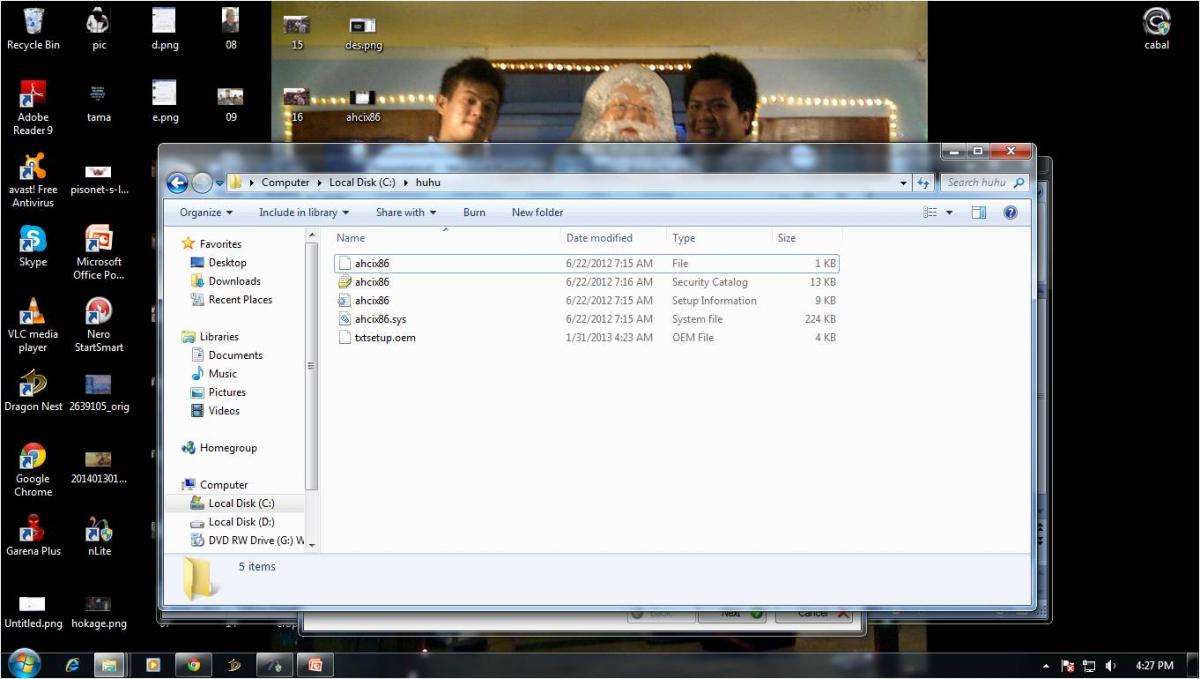Open the nLite desktop shortcut
This screenshot has height=679, width=1200.
tap(99, 535)
